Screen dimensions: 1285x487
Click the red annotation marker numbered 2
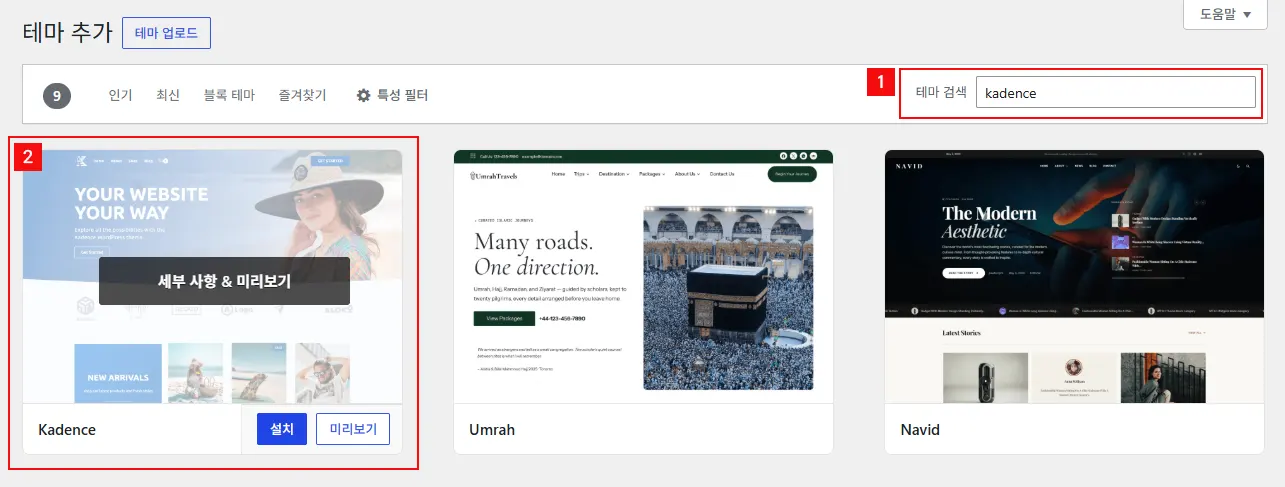pyautogui.click(x=27, y=156)
